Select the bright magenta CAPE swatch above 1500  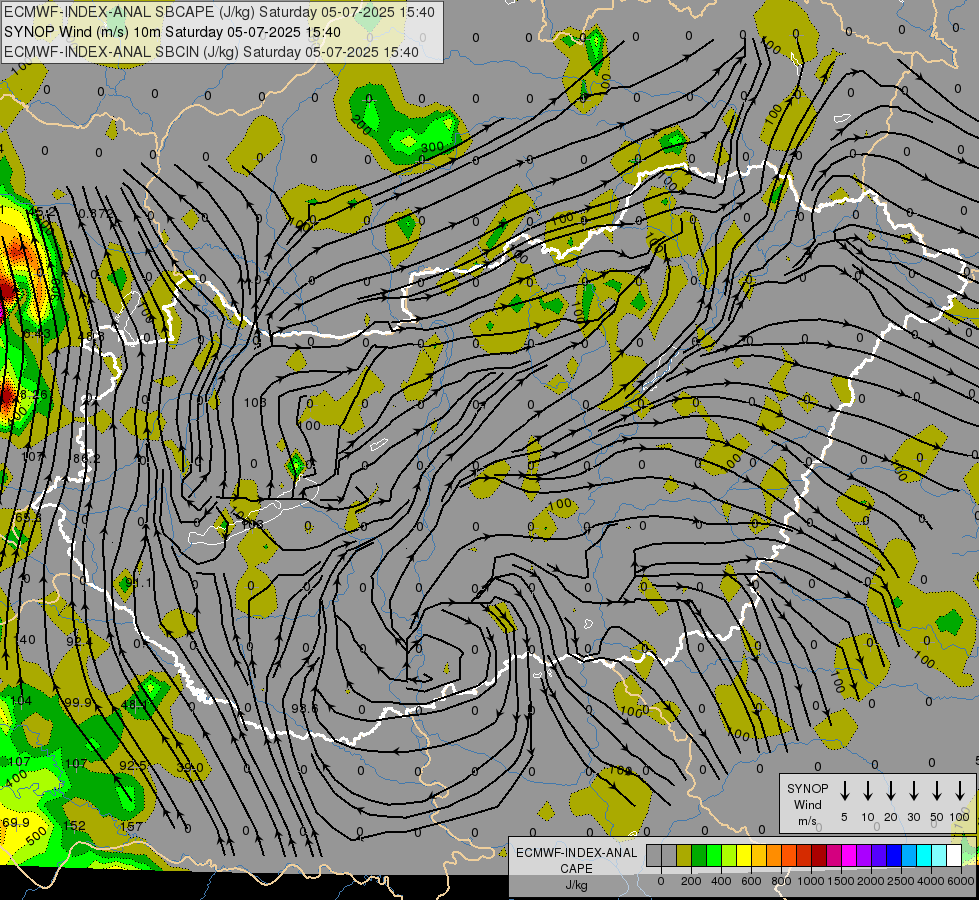[x=849, y=855]
